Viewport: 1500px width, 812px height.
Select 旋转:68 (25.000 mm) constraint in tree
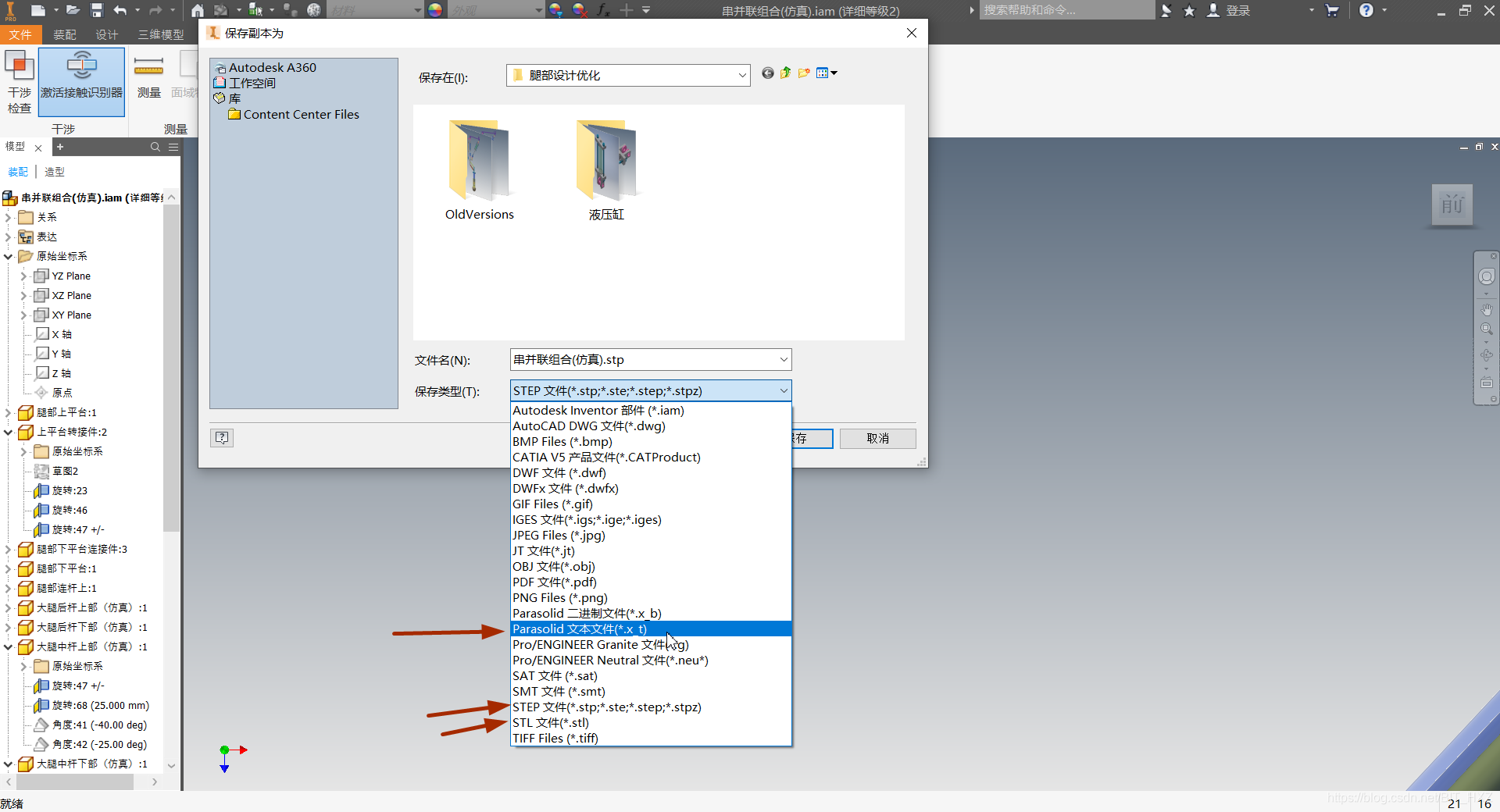click(92, 705)
